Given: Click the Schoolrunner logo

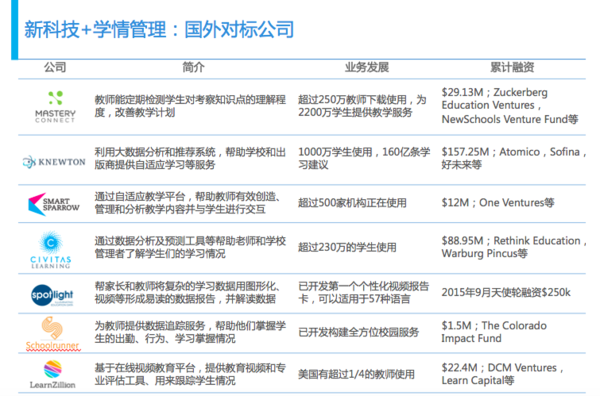Looking at the screenshot, I should (52, 333).
